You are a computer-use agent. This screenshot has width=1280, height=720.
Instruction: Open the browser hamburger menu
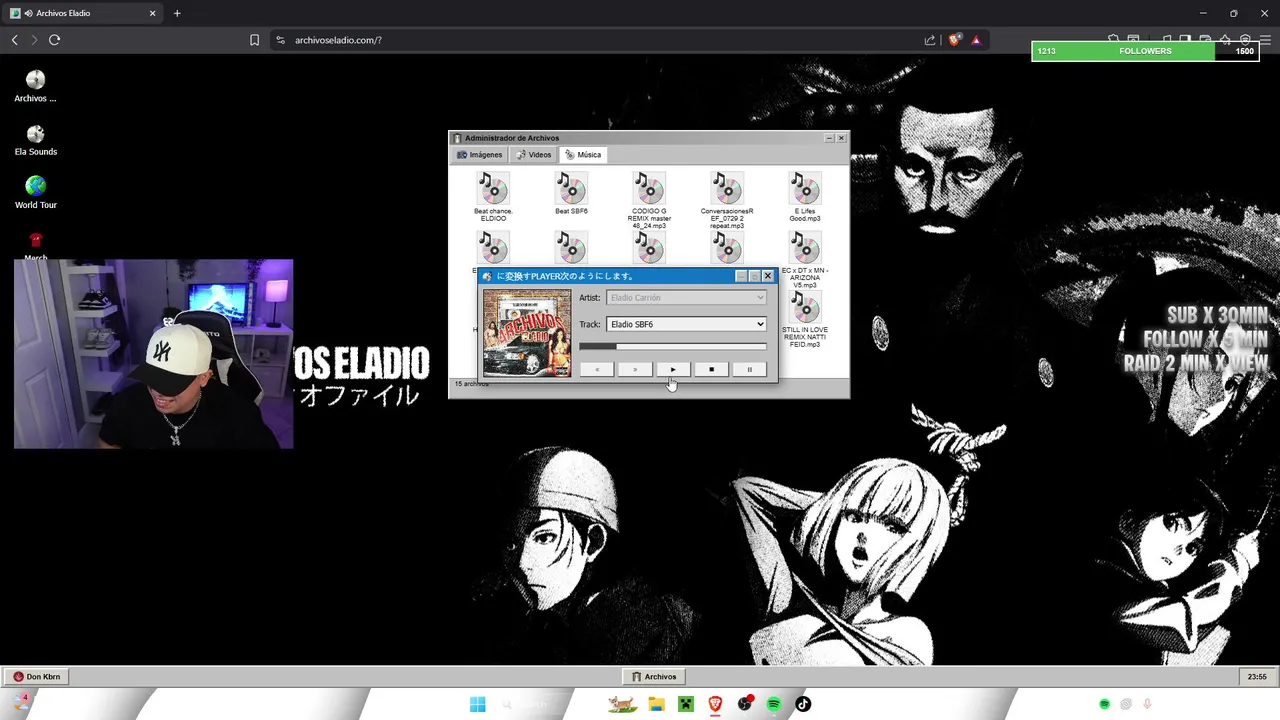tap(1265, 40)
